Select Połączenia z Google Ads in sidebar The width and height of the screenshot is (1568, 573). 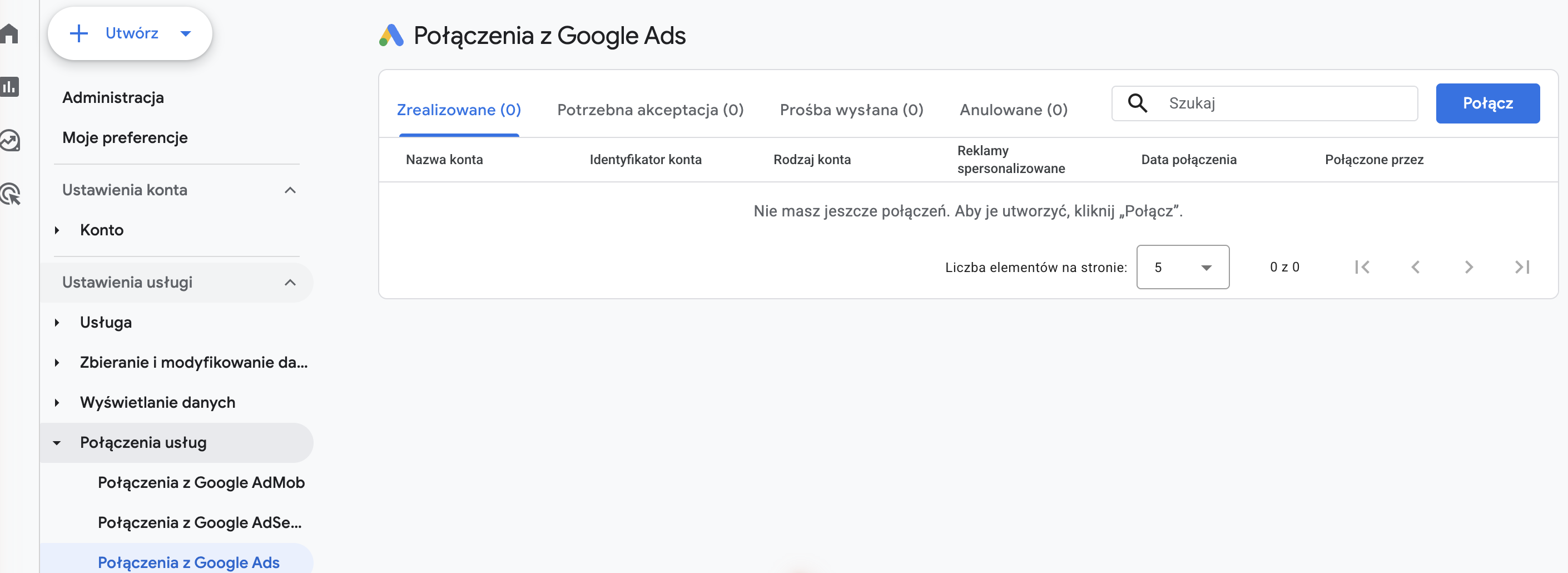click(x=188, y=562)
